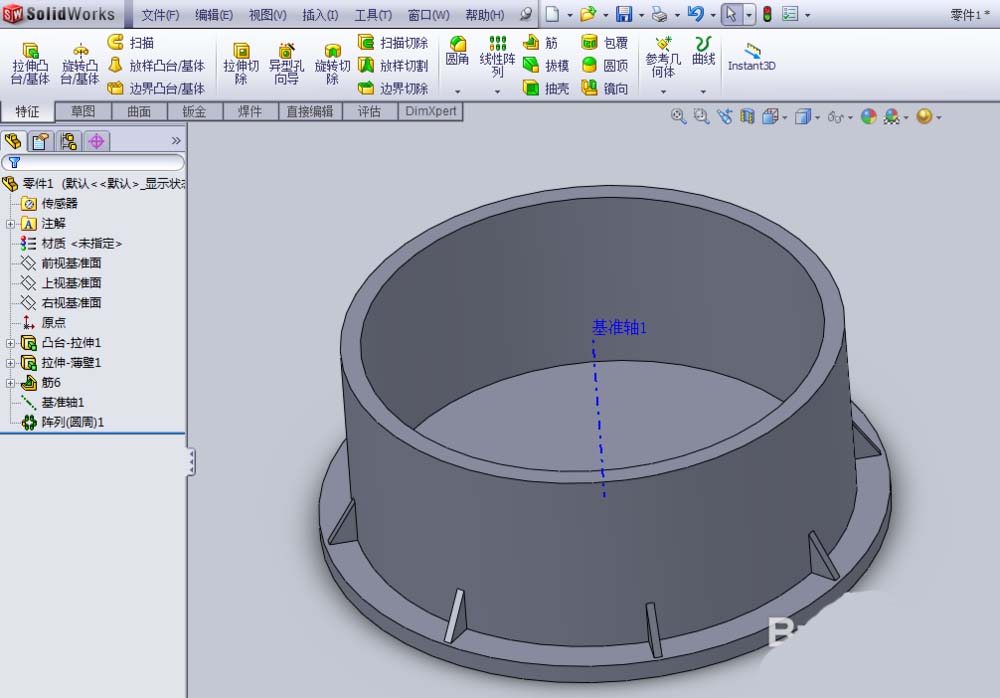The height and width of the screenshot is (698, 1000).
Task: Expand the Curves dropdown arrow
Action: (x=703, y=91)
